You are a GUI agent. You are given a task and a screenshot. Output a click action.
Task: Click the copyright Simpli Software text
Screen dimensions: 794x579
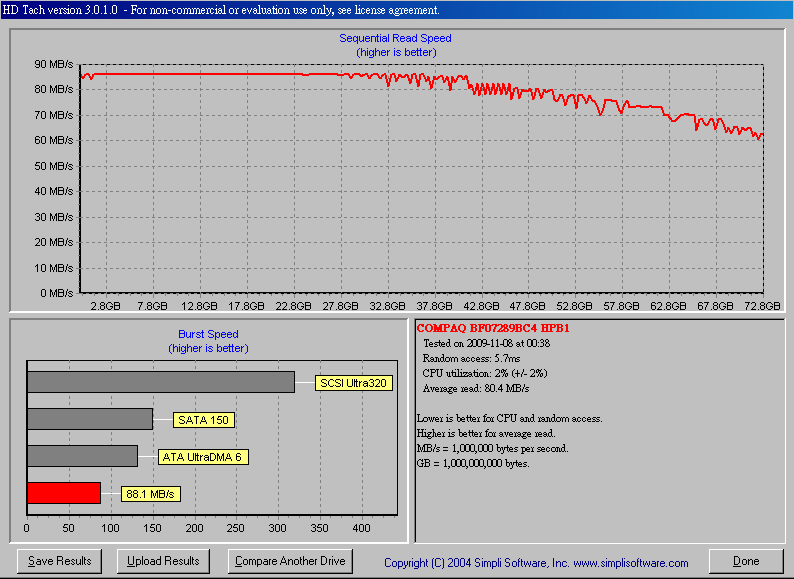coord(536,563)
